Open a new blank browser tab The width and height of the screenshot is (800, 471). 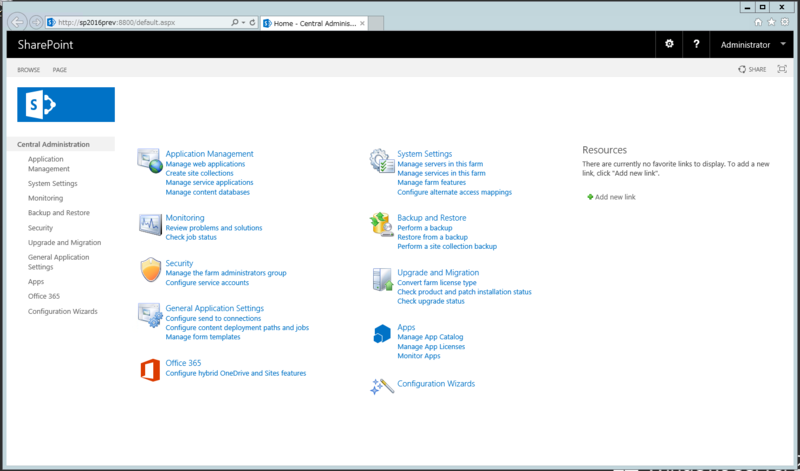click(376, 23)
